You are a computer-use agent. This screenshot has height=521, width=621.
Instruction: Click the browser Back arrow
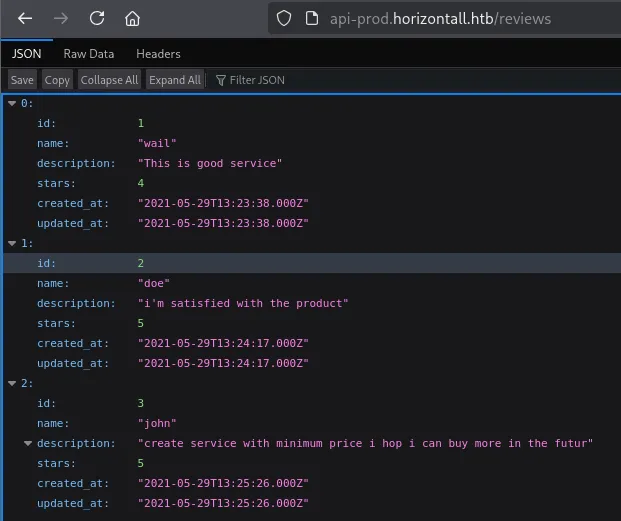[x=25, y=18]
